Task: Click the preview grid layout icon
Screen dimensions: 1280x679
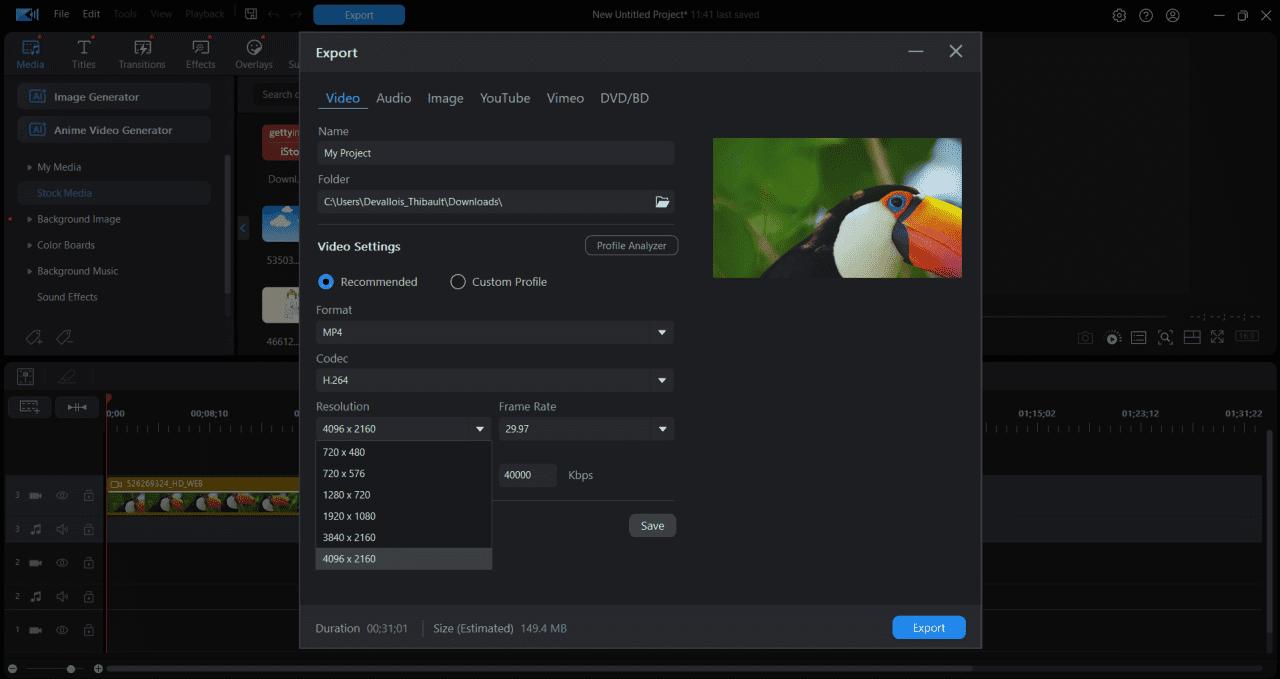Action: click(x=1191, y=338)
